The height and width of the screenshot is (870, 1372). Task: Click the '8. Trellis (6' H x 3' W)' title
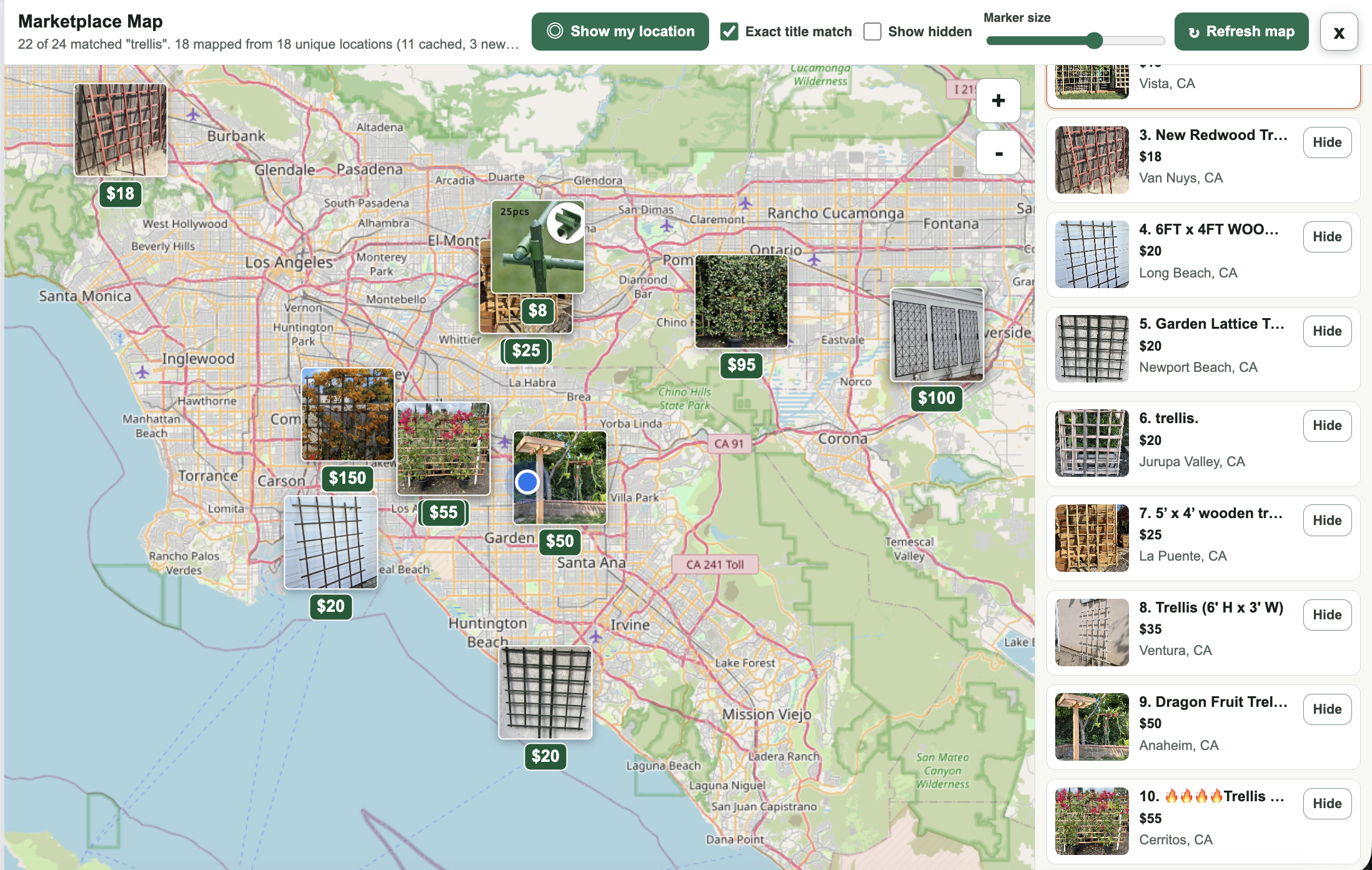click(x=1211, y=607)
